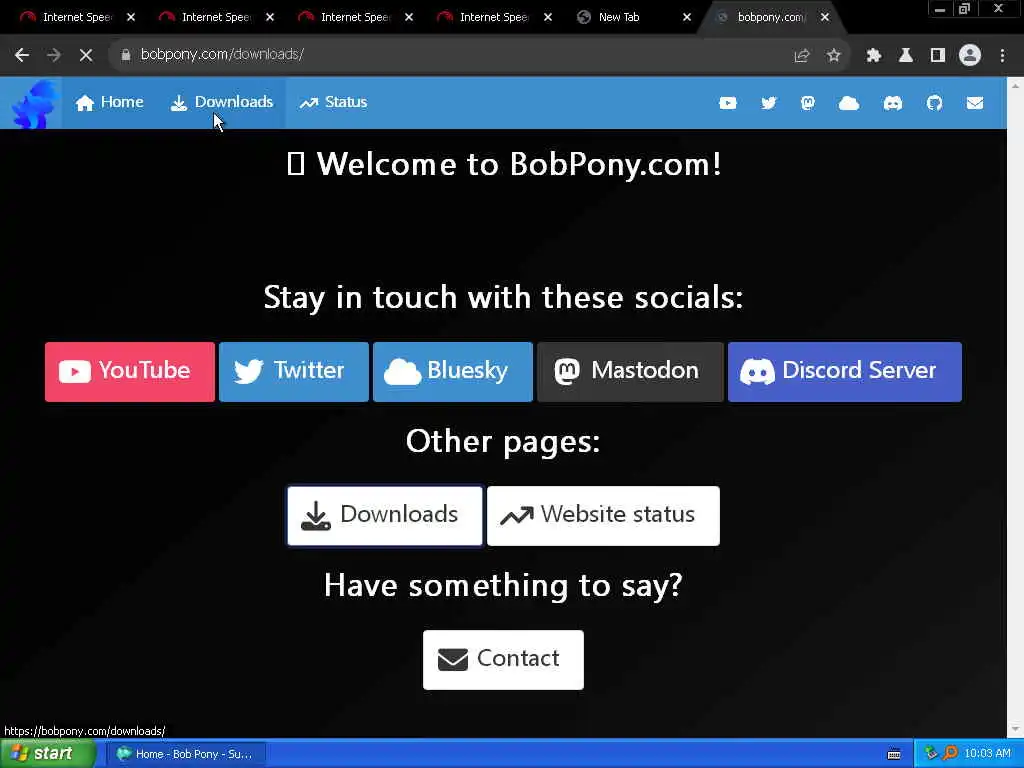Click the tray magnifier icon
Viewport: 1024px width, 768px height.
tap(950, 753)
